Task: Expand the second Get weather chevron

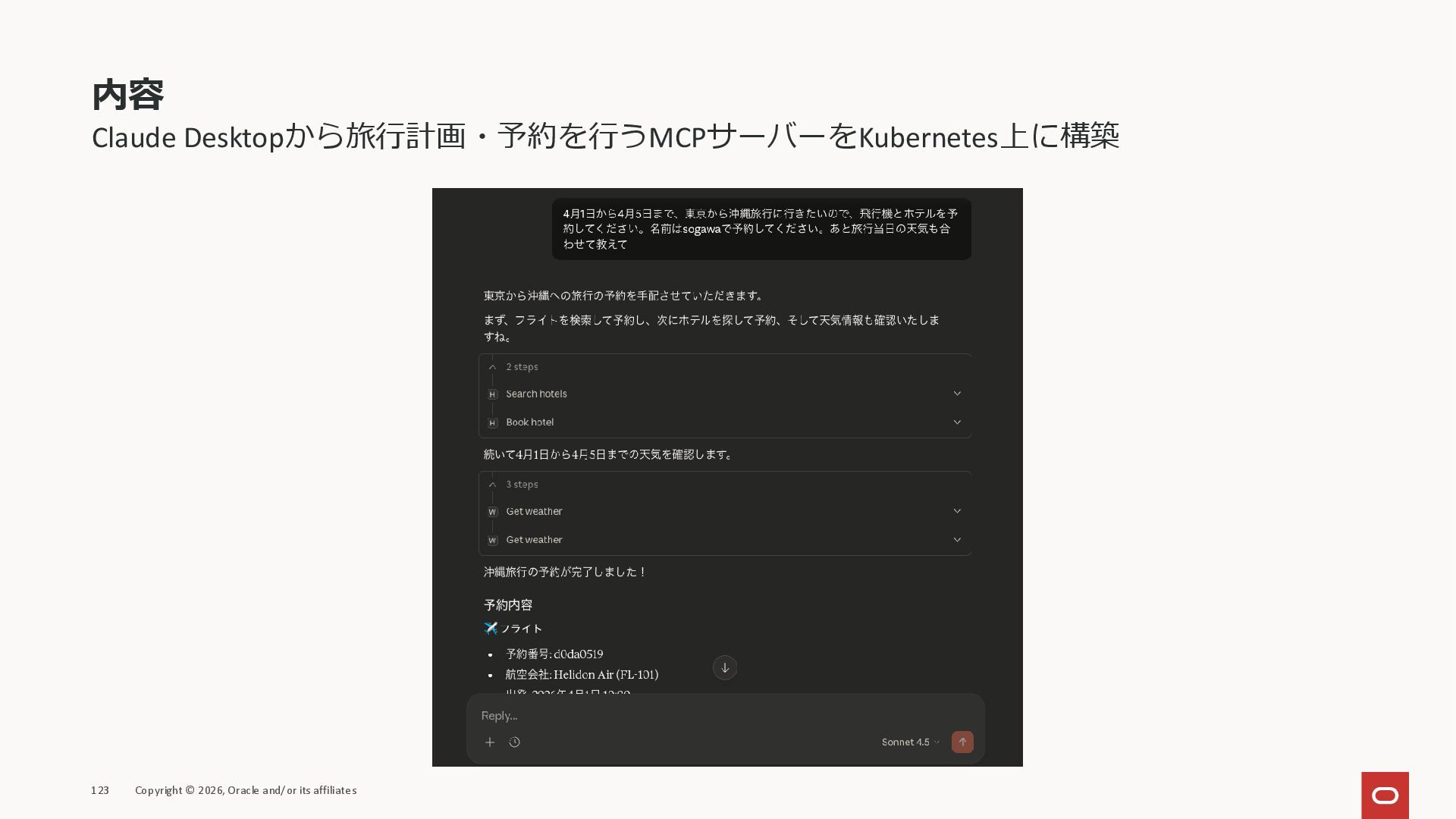Action: click(957, 540)
